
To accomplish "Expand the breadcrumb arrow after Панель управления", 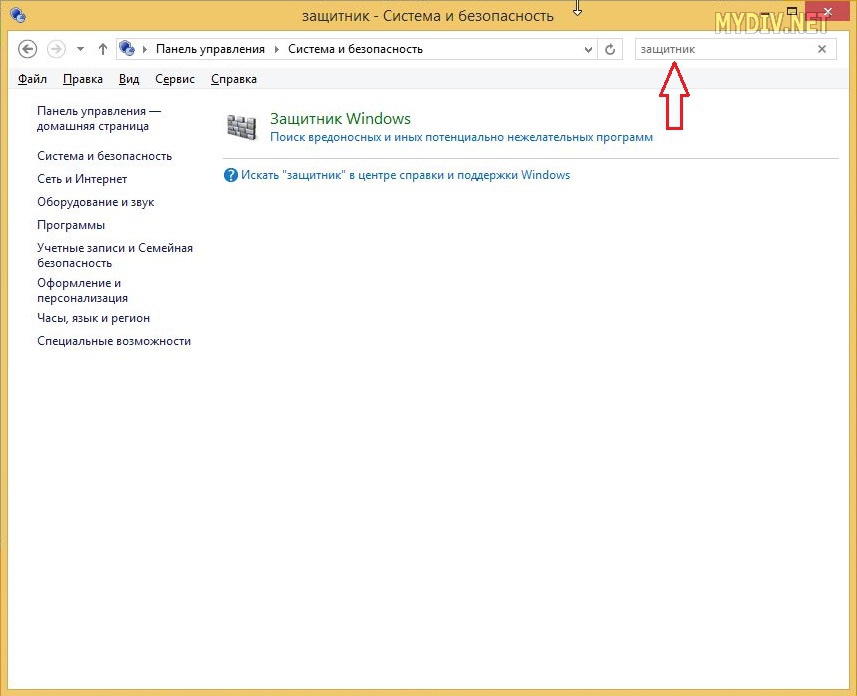I will (277, 49).
